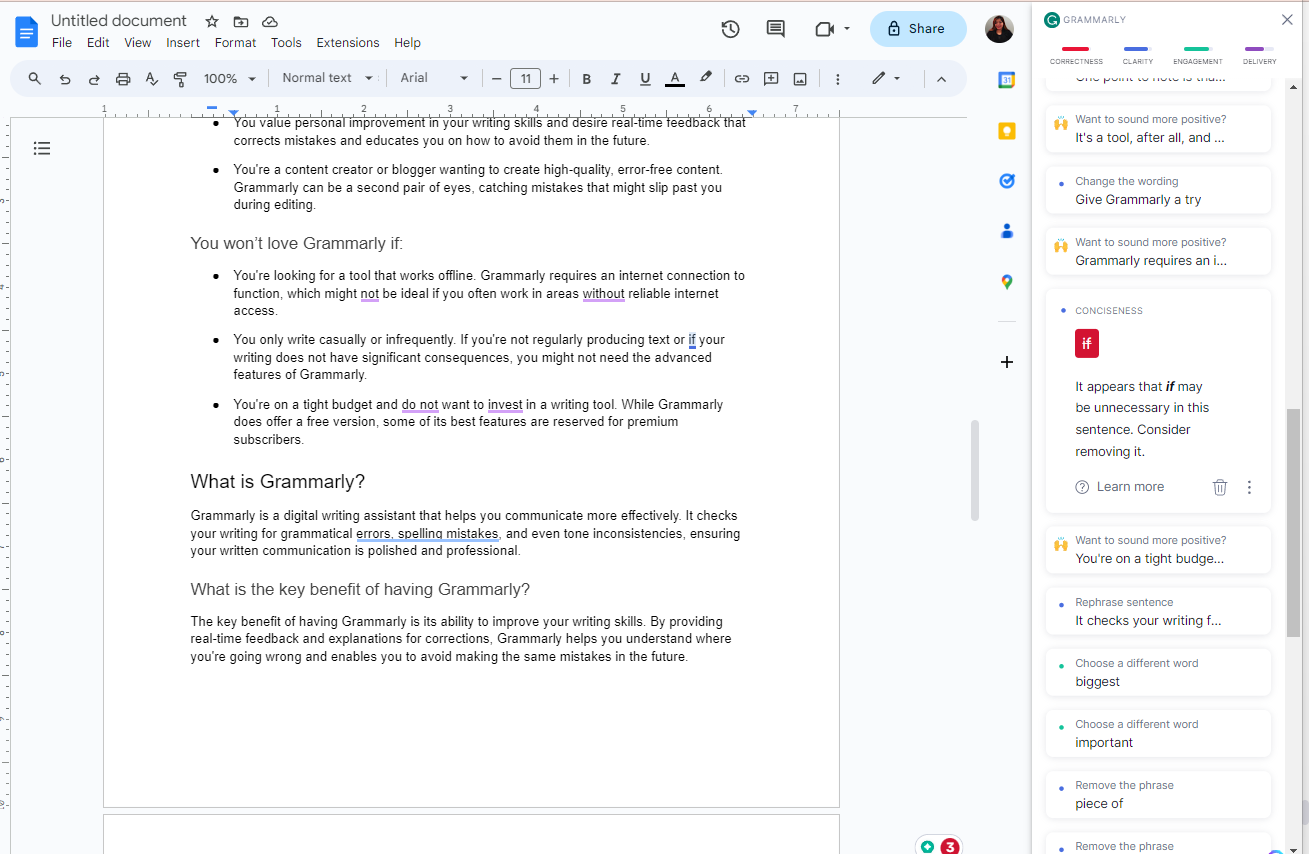Run spelling and grammar check
The width and height of the screenshot is (1309, 854).
point(152,78)
